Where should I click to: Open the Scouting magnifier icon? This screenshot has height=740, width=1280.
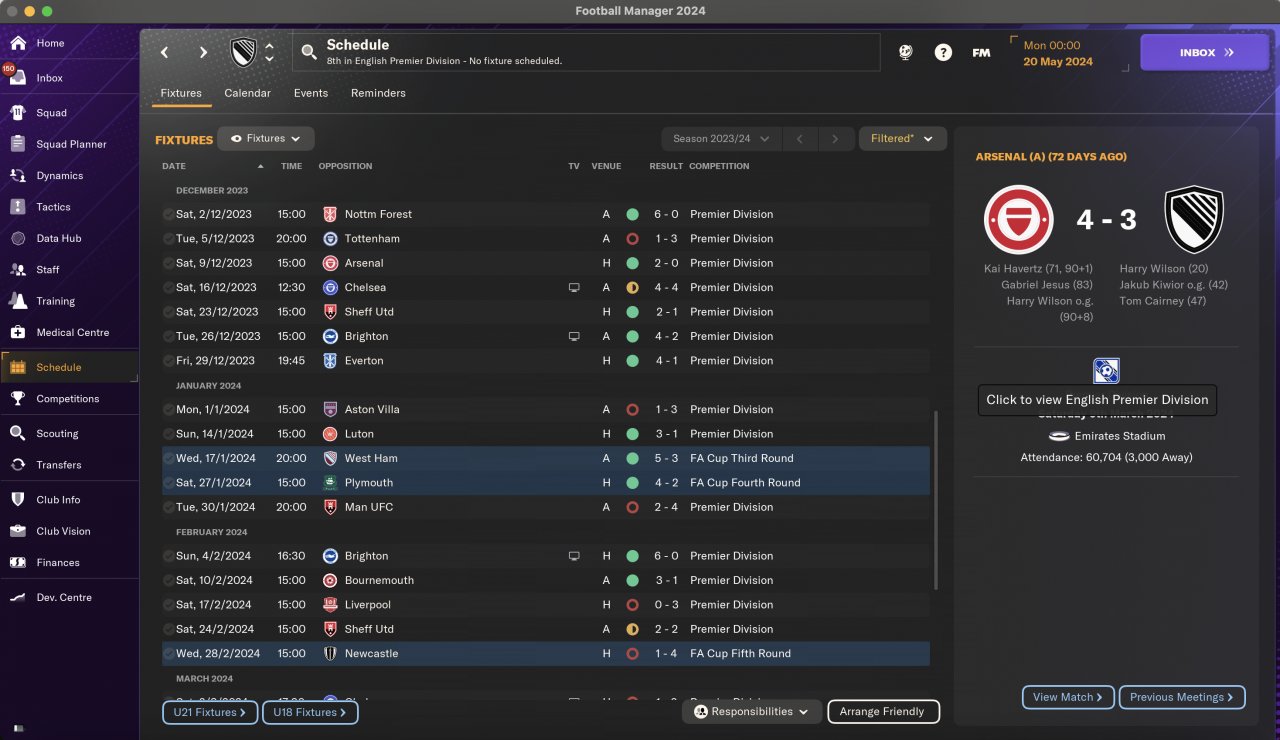[18, 433]
